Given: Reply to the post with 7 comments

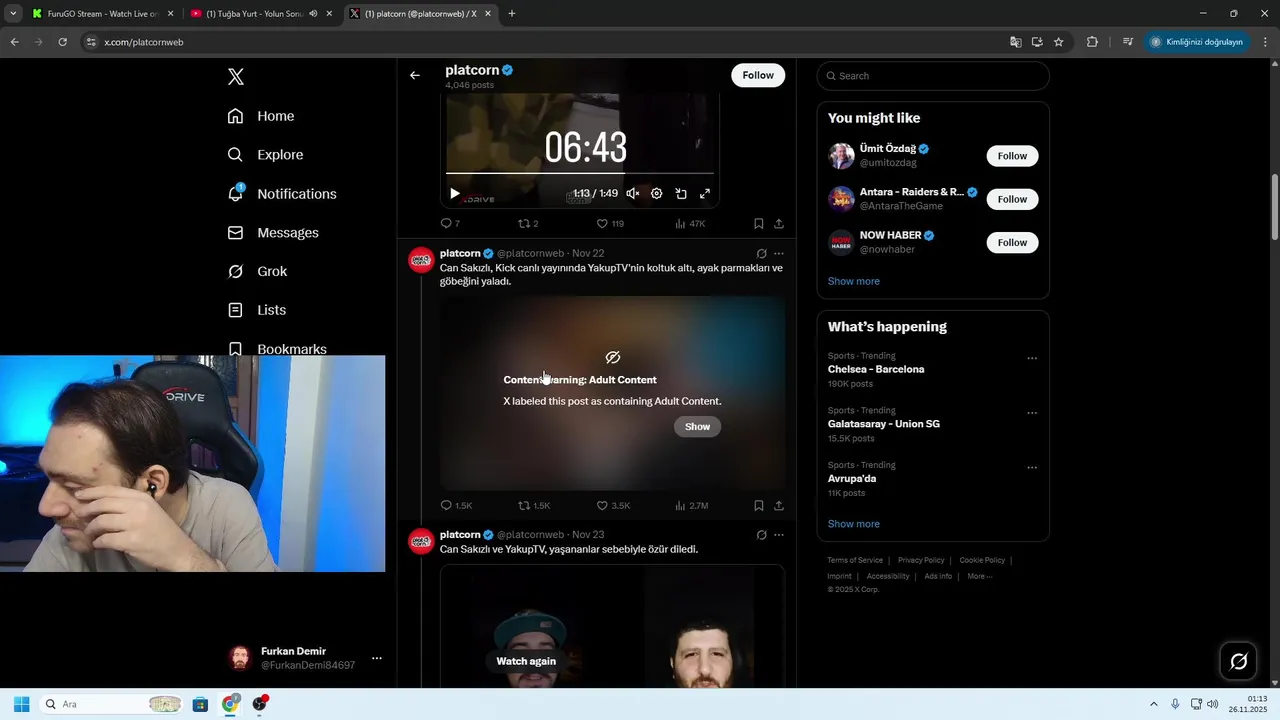Looking at the screenshot, I should (x=450, y=224).
